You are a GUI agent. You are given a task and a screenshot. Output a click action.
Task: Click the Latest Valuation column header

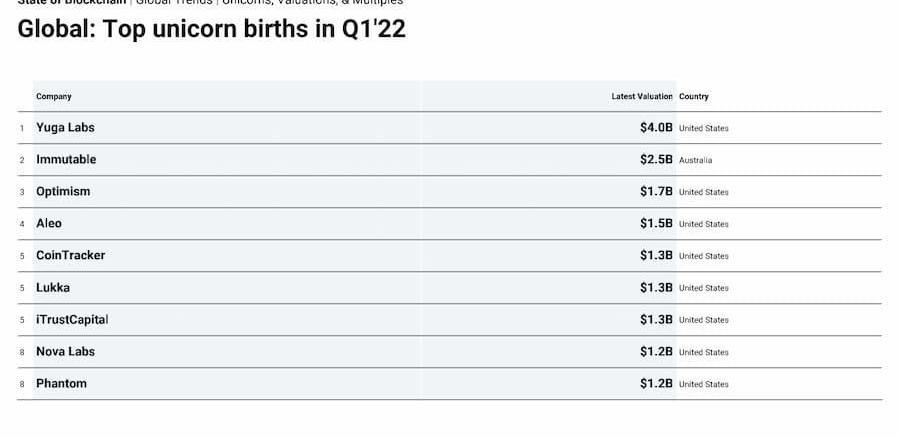[x=642, y=96]
